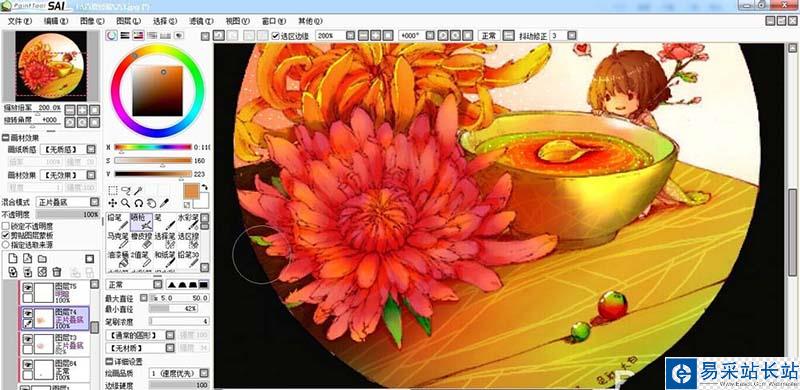The image size is (800, 390).
Task: Select the magic wand tool
Action: point(138,191)
